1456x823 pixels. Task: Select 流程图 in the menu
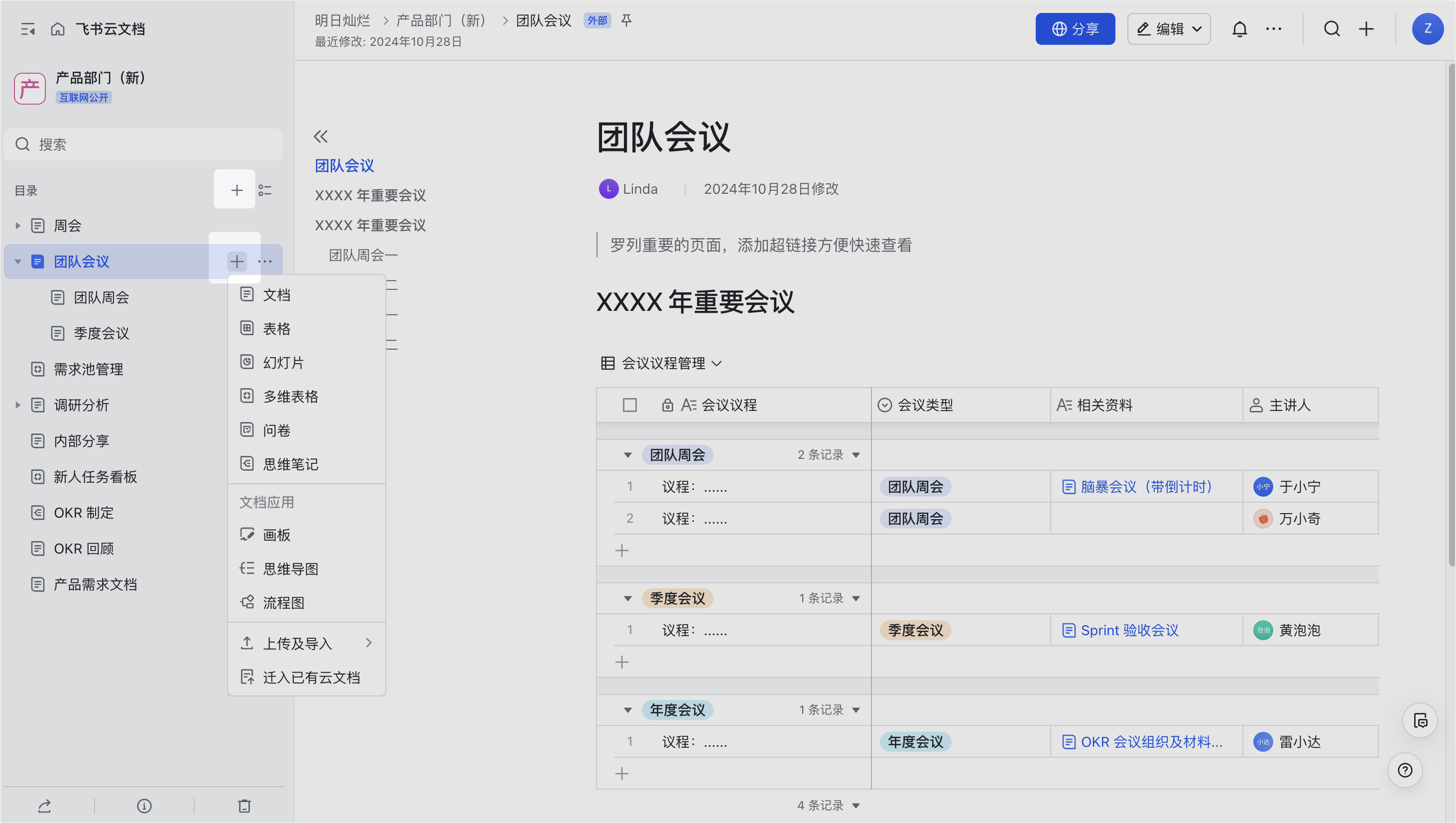pos(307,603)
